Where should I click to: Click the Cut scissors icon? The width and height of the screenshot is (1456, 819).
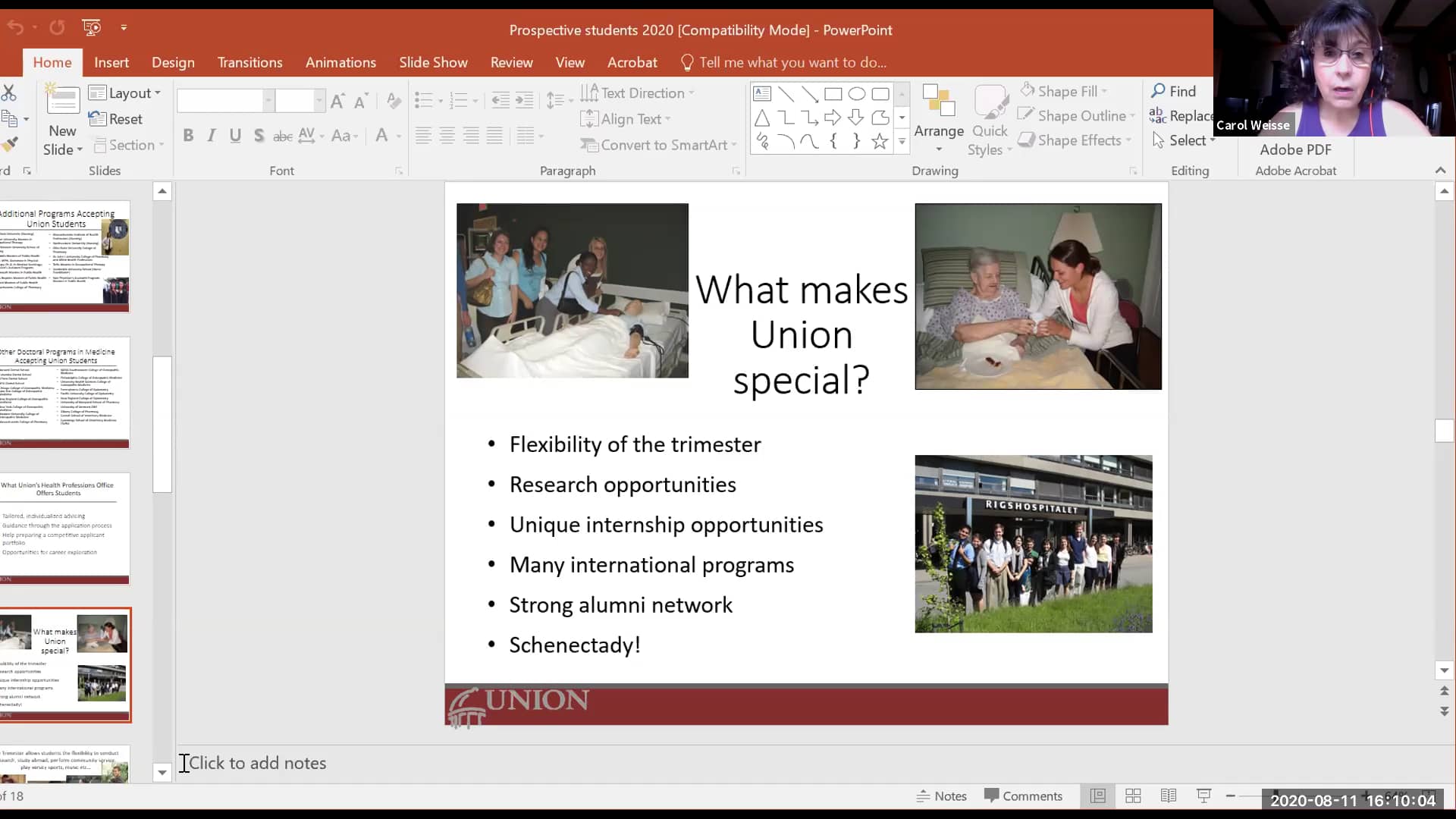pyautogui.click(x=8, y=93)
